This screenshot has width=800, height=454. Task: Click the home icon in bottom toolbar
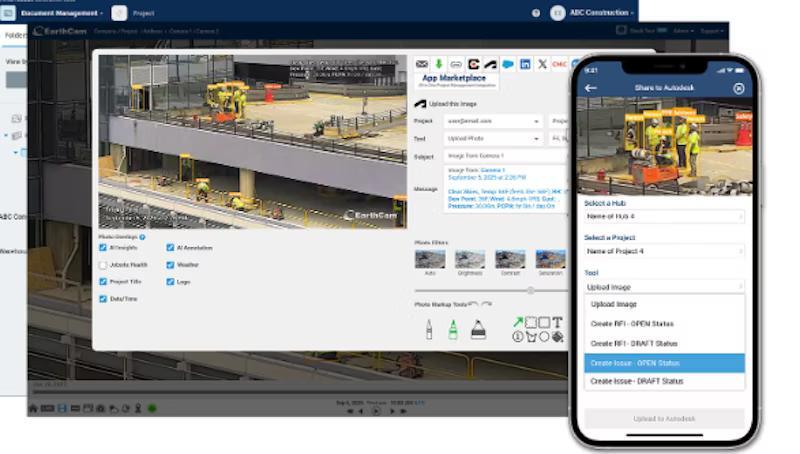click(x=33, y=408)
